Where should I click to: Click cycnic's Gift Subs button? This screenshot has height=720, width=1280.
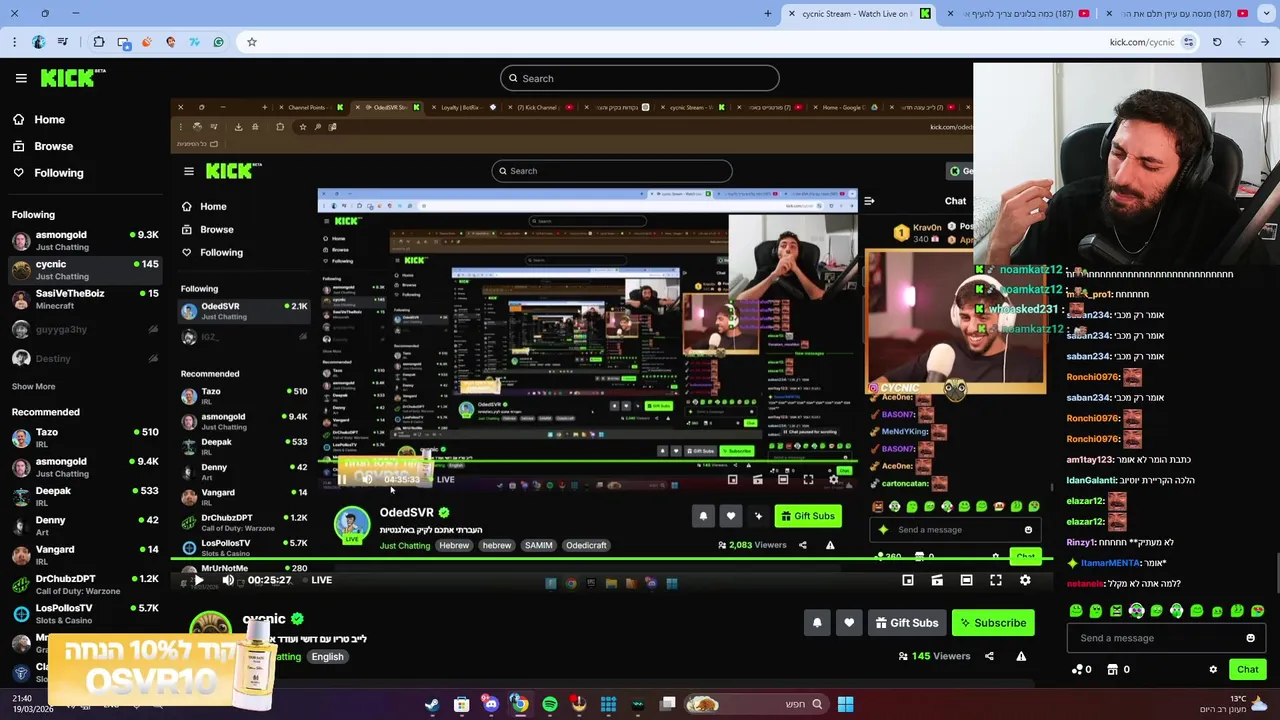pyautogui.click(x=907, y=623)
